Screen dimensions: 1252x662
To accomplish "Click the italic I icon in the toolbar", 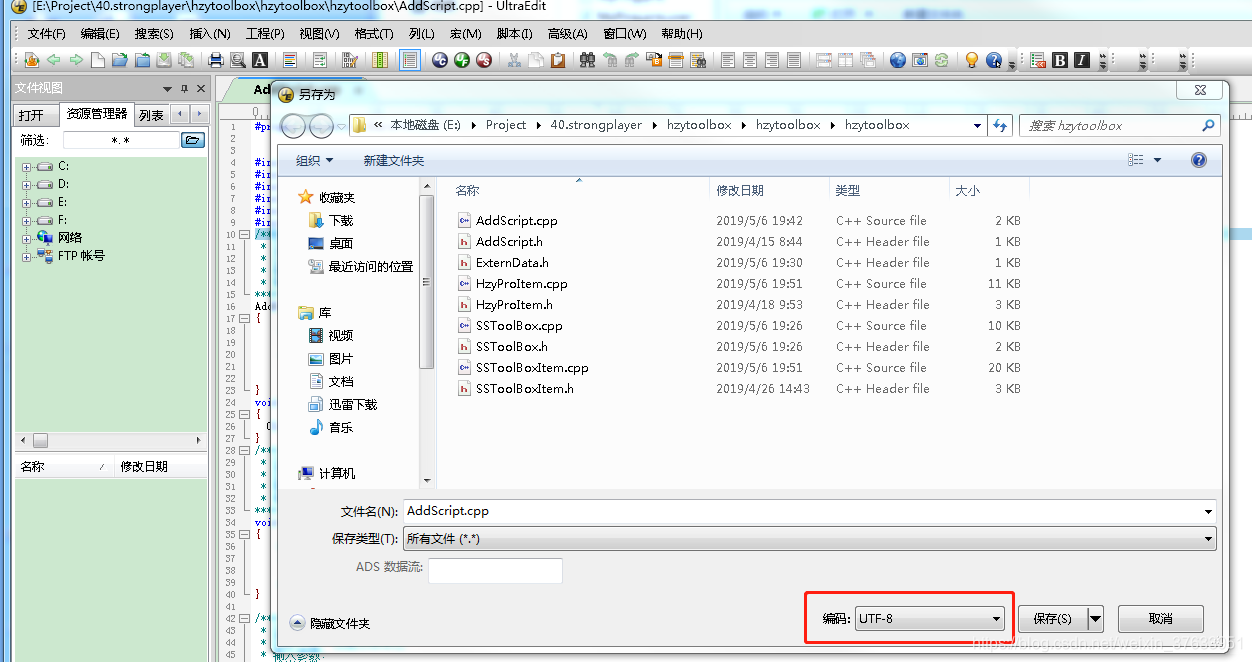I will tap(1081, 60).
